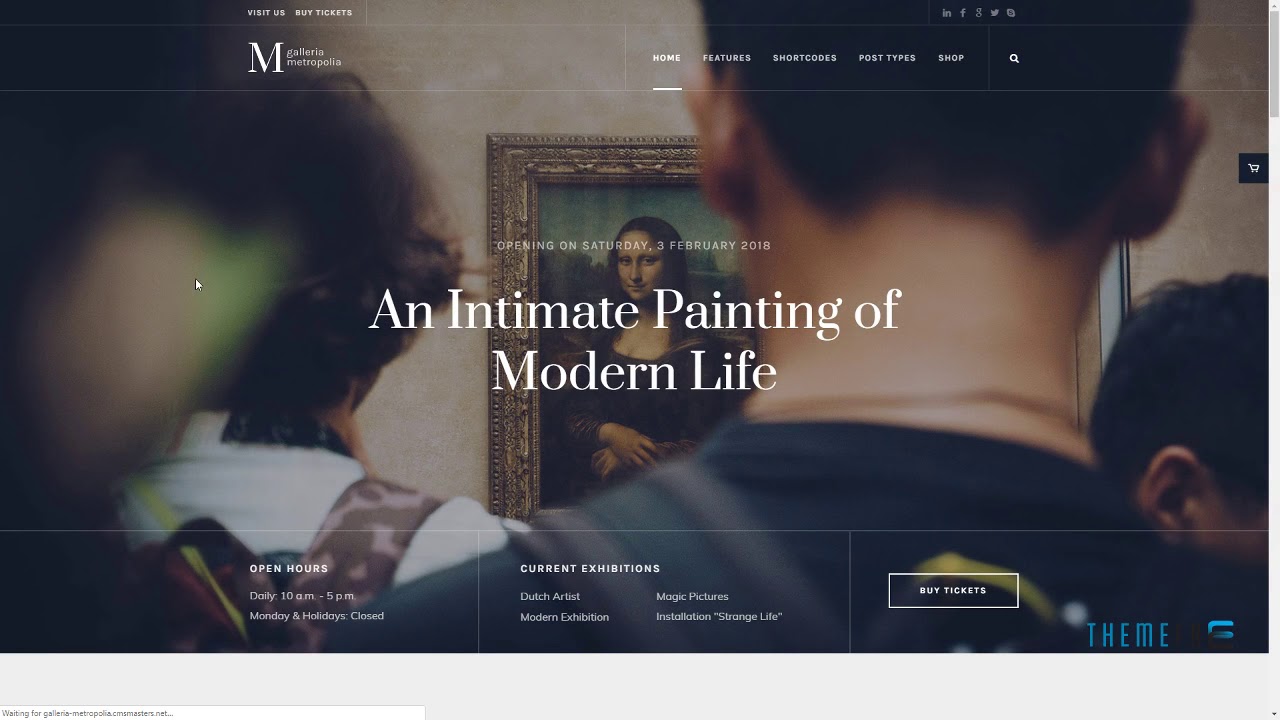Screen dimensions: 1280x720
Task: Open the Features menu
Action: point(727,58)
